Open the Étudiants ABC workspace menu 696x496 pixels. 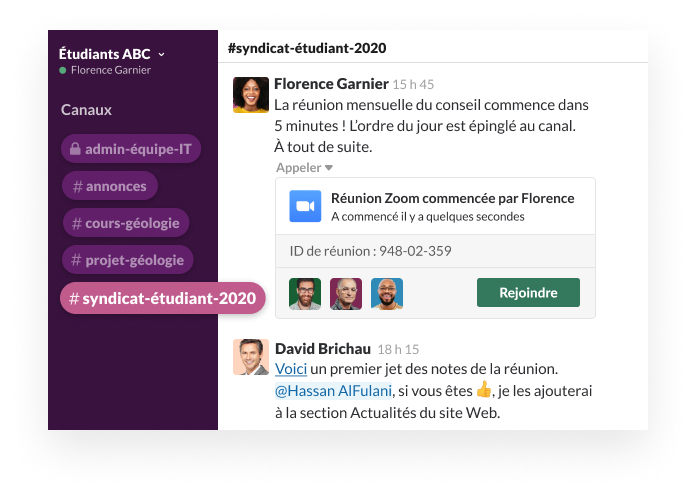tap(112, 54)
